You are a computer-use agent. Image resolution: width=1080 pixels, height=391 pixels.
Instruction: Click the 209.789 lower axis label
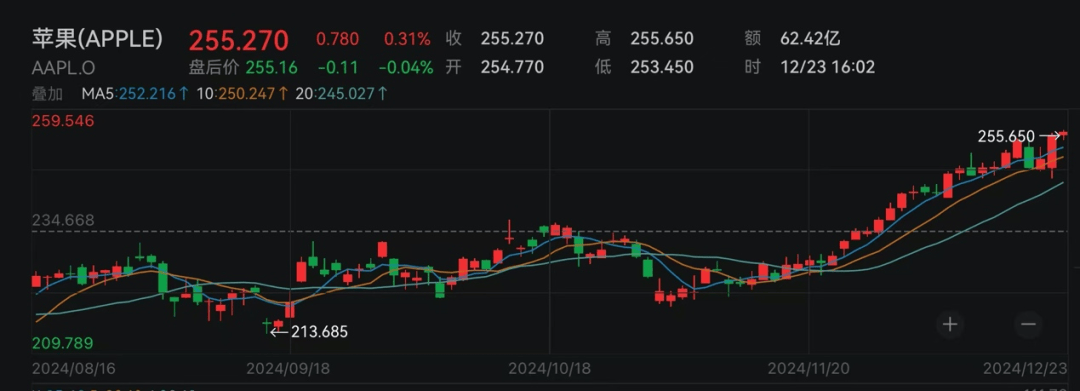coord(63,343)
